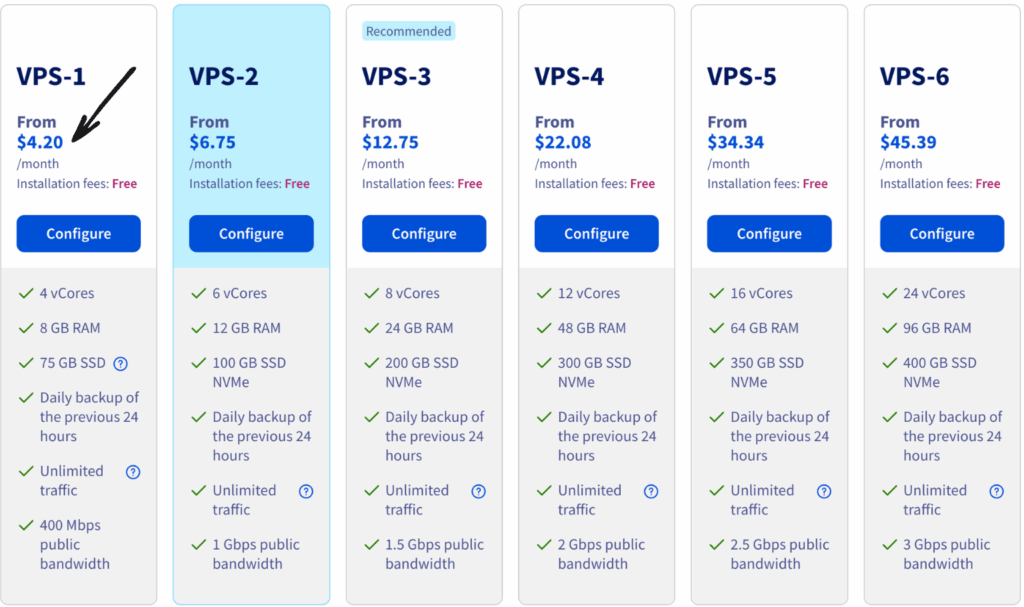Configure the VPS-4 server
The image size is (1024, 607).
tap(596, 233)
